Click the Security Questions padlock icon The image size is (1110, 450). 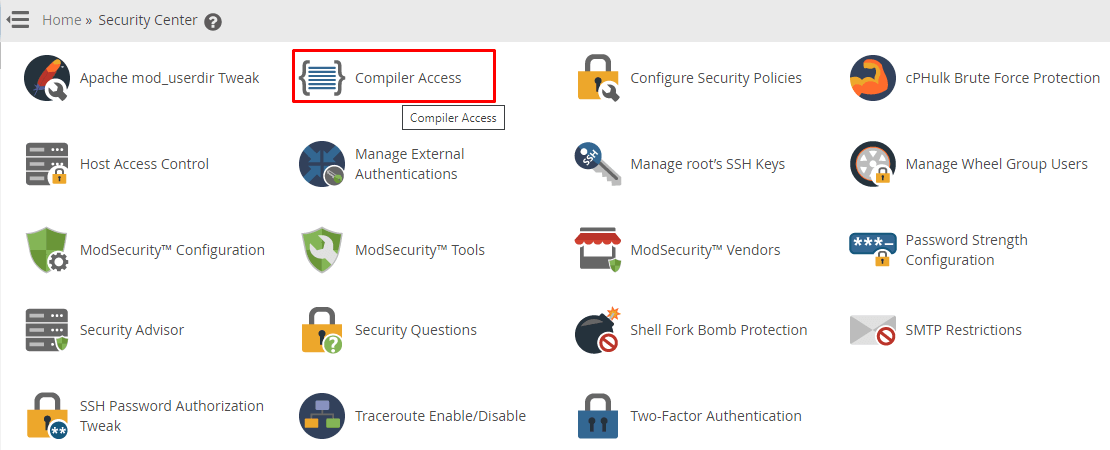(322, 330)
